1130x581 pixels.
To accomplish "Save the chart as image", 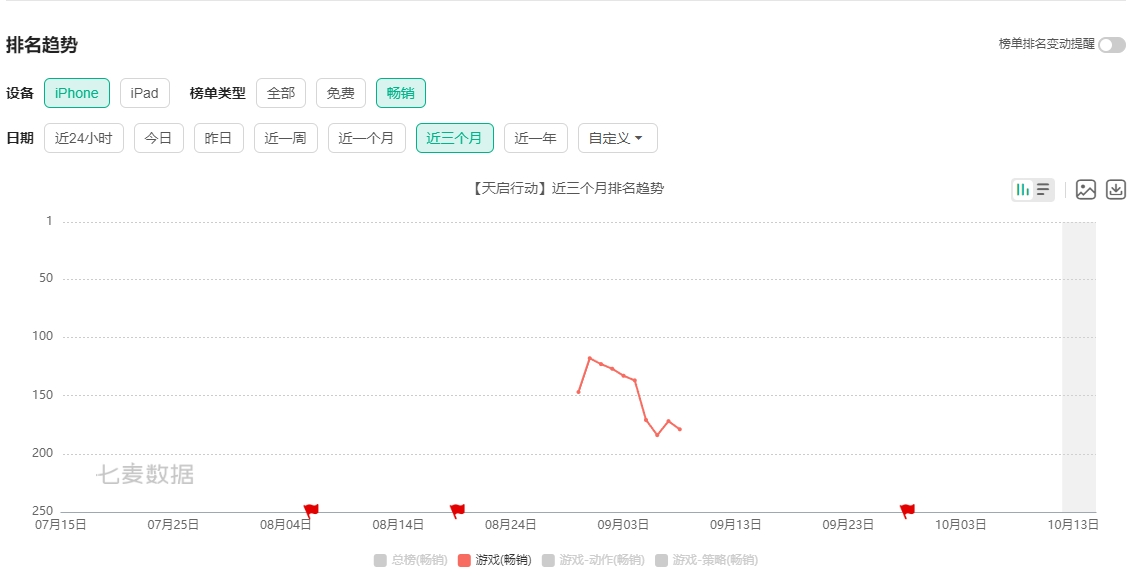I will [x=1086, y=190].
